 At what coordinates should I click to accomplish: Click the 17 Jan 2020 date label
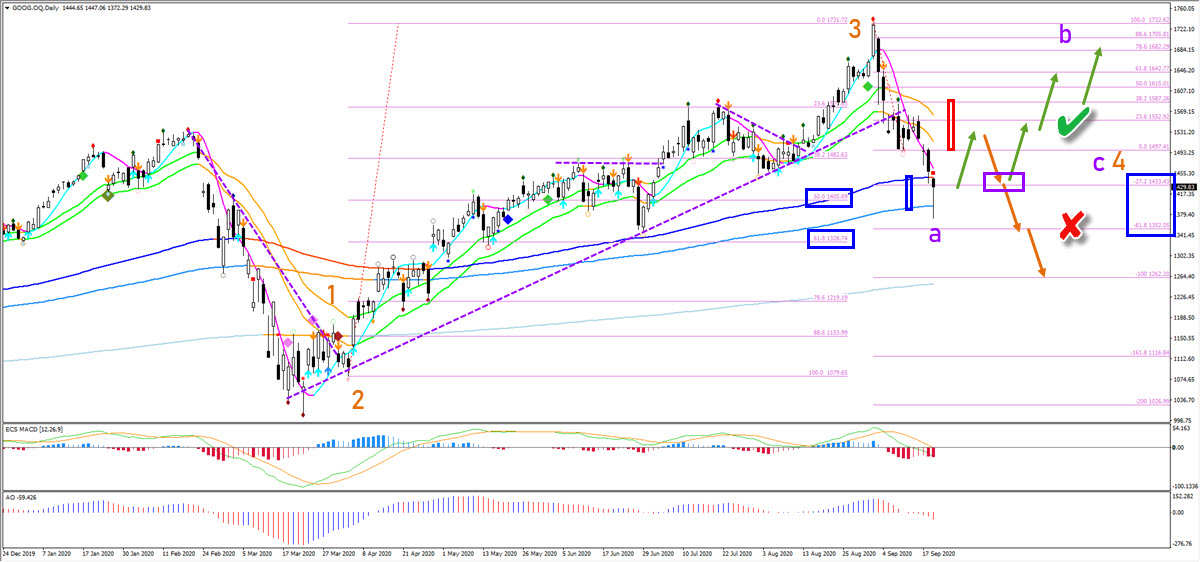click(98, 553)
